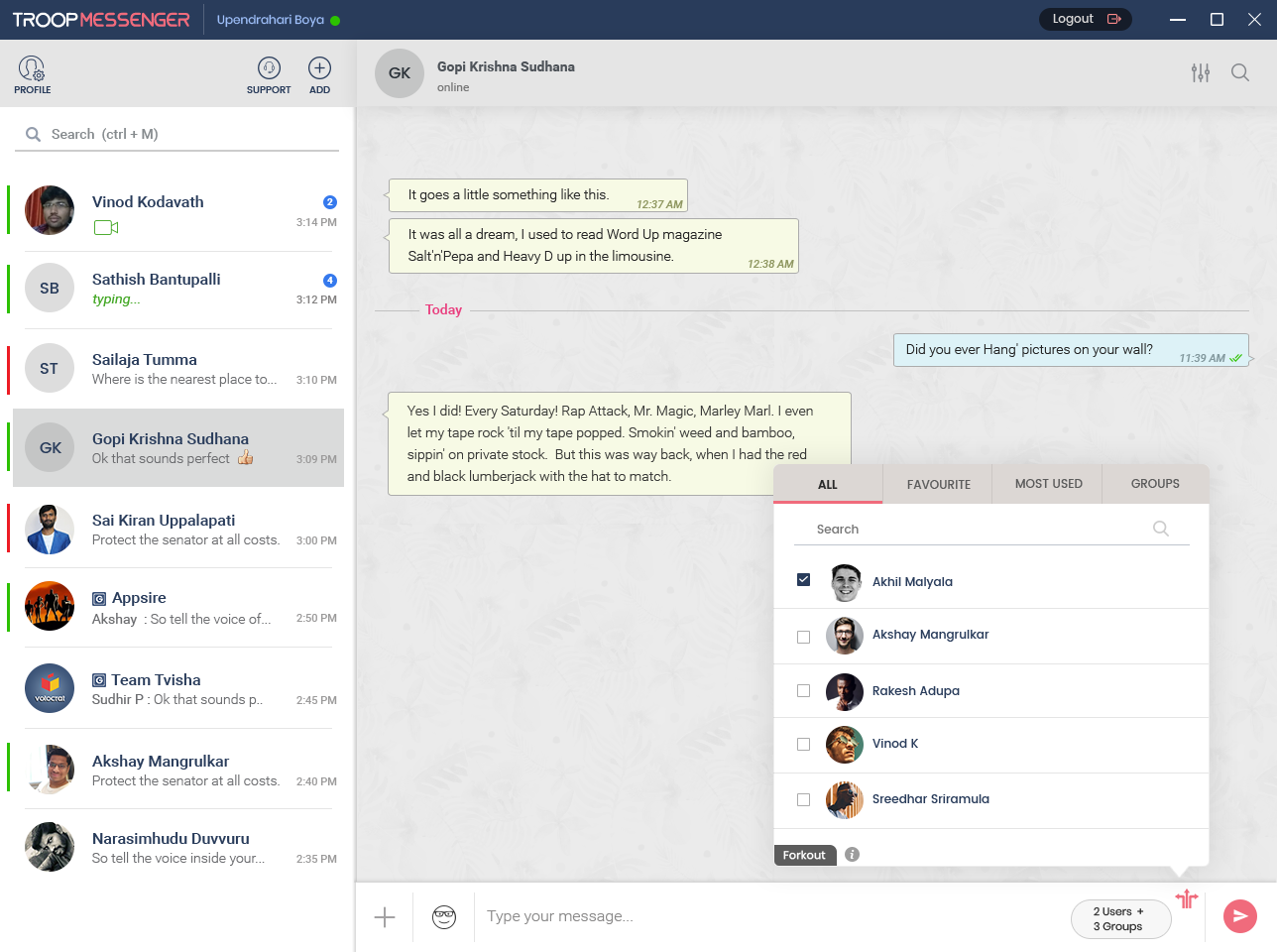Click the info icon beside Forkout
Image resolution: width=1277 pixels, height=952 pixels.
pyautogui.click(x=851, y=854)
